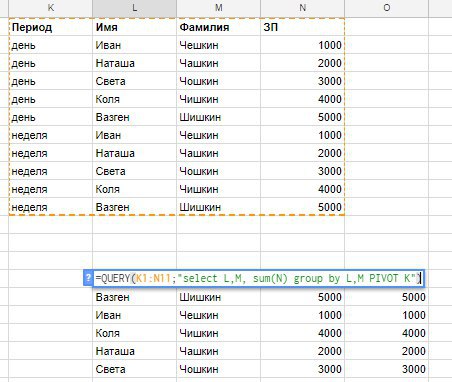This screenshot has width=452, height=382.
Task: Click 'день' cell in the Наташа Чашкин row
Action: pos(51,63)
